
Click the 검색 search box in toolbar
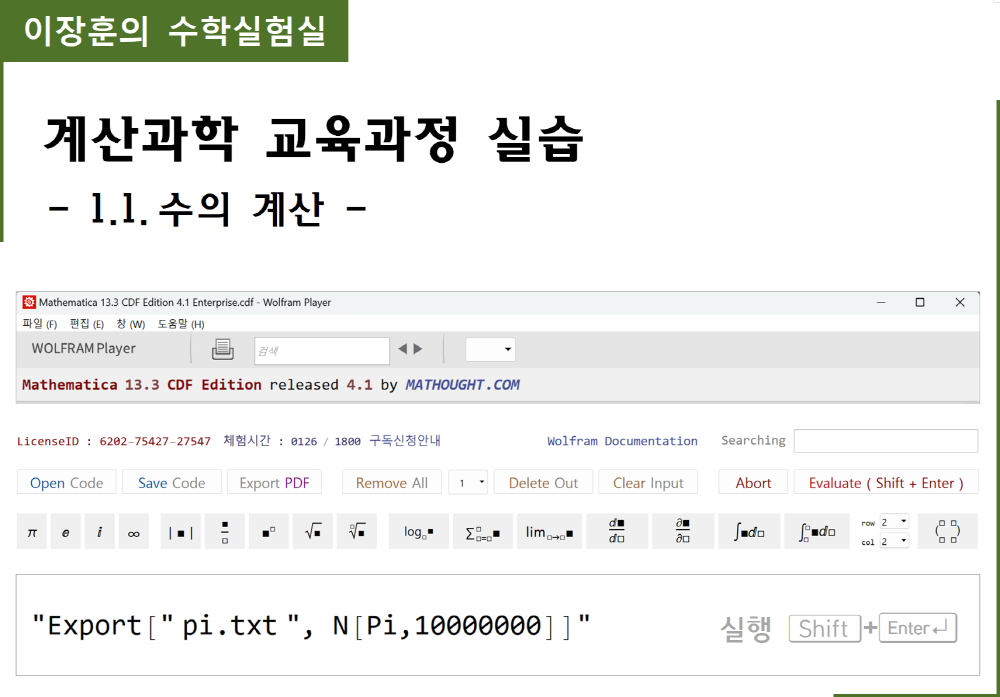click(322, 351)
